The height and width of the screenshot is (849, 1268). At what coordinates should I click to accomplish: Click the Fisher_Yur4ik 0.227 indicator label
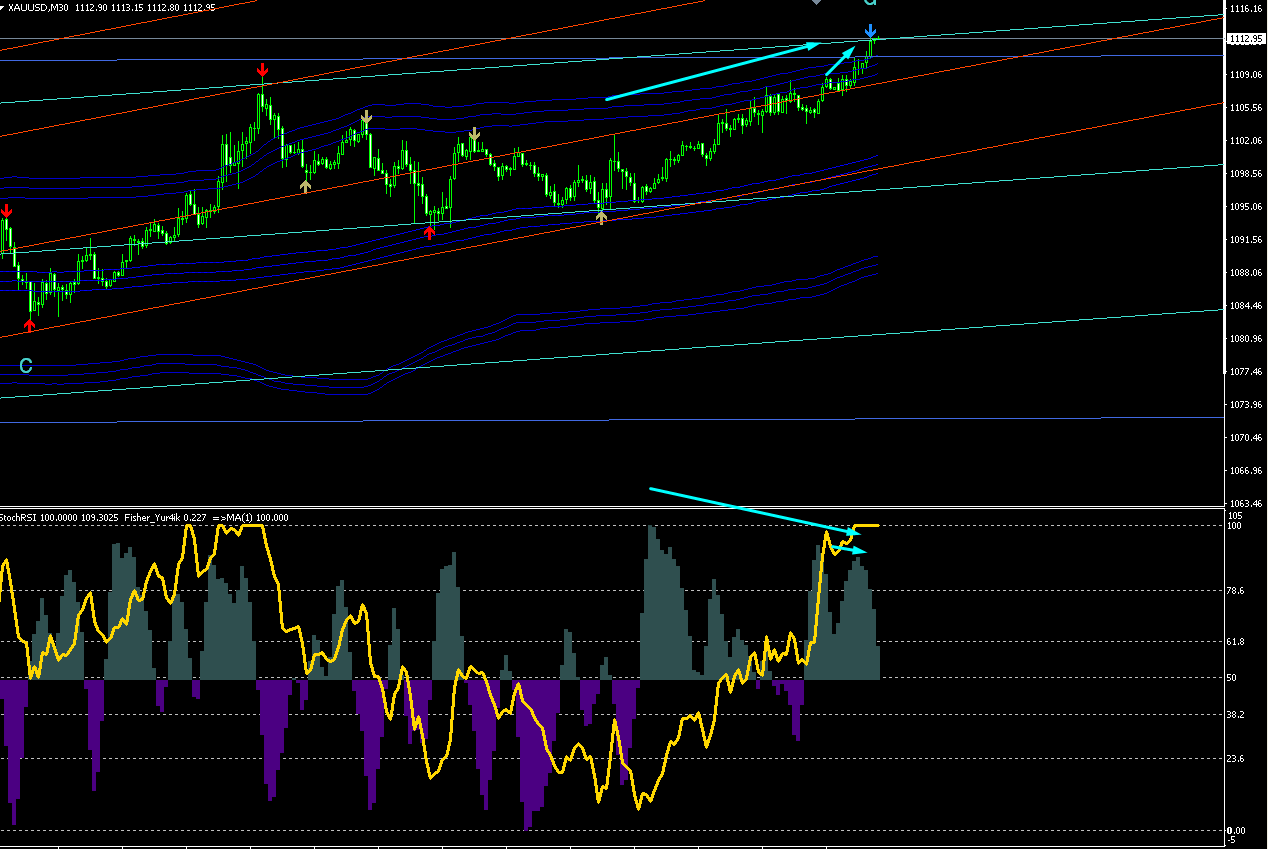165,518
